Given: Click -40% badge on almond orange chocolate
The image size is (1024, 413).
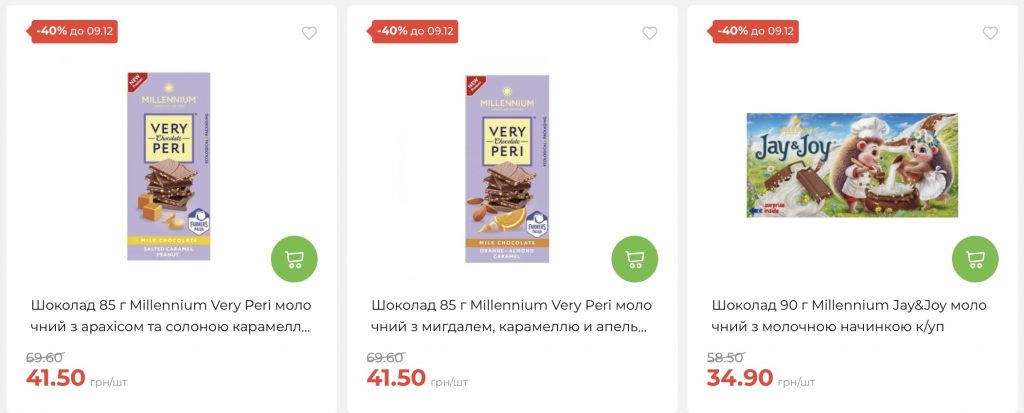Looking at the screenshot, I should (415, 31).
